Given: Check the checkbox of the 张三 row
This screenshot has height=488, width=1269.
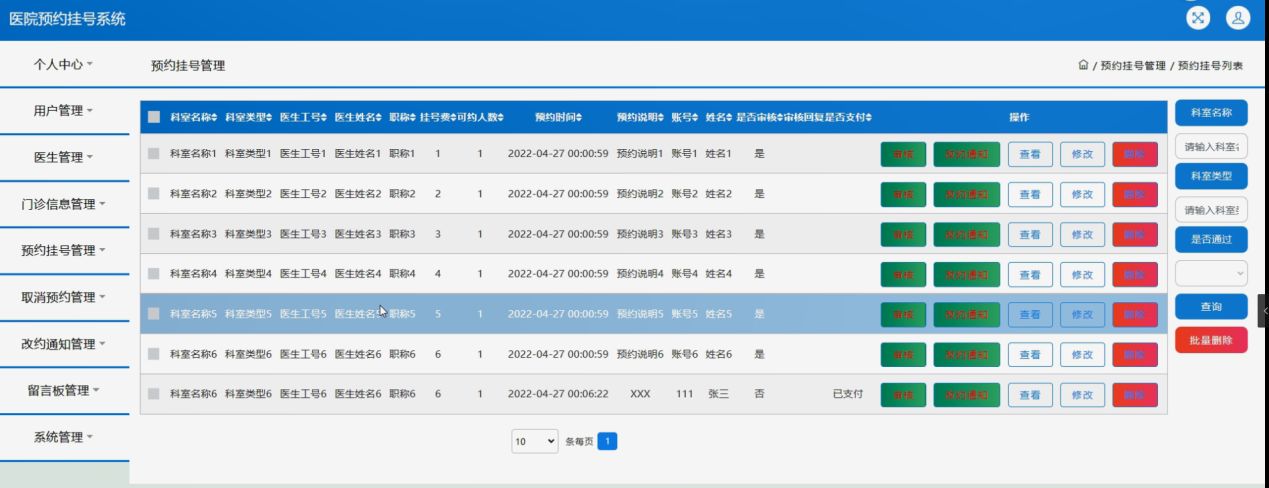Looking at the screenshot, I should [x=153, y=394].
